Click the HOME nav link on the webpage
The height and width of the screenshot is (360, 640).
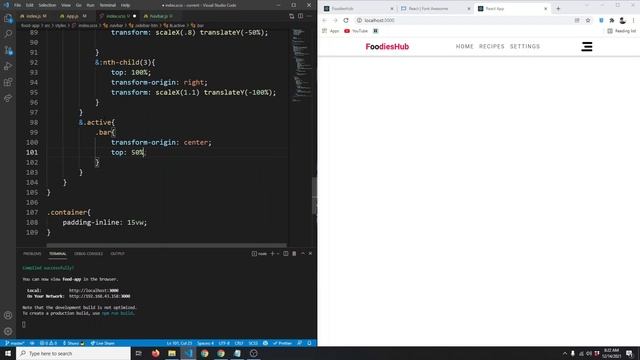(x=464, y=47)
